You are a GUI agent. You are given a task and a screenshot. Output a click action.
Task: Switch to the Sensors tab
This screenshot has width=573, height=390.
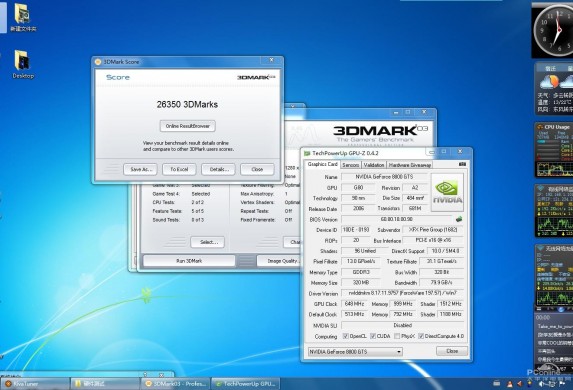click(350, 165)
